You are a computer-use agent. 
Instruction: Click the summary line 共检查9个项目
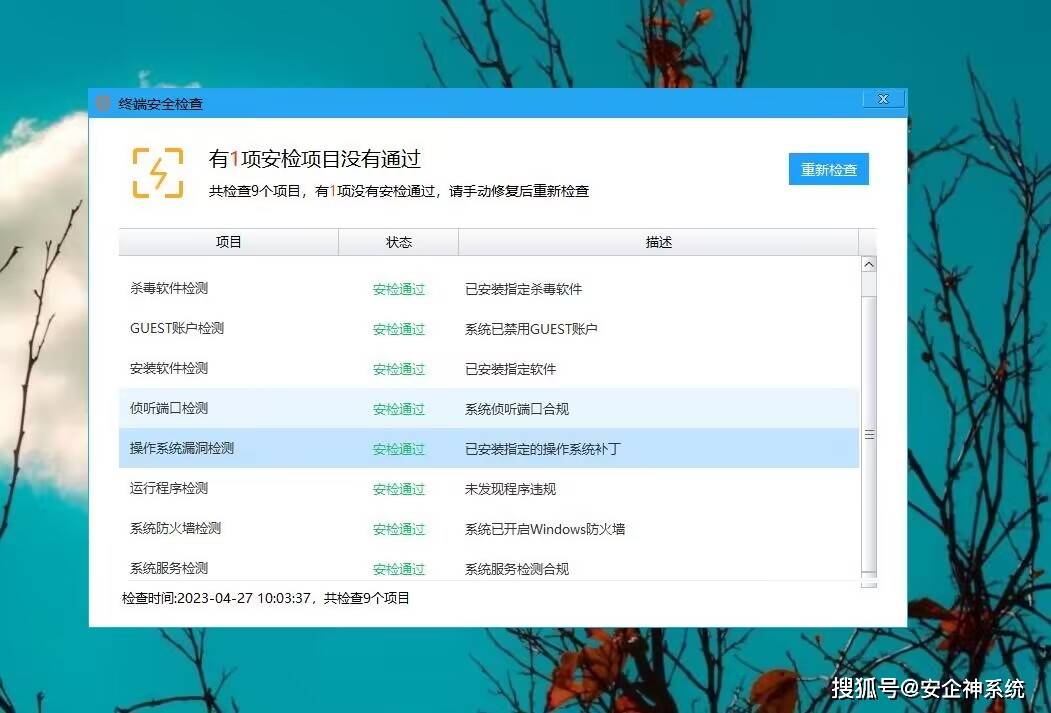pos(399,191)
